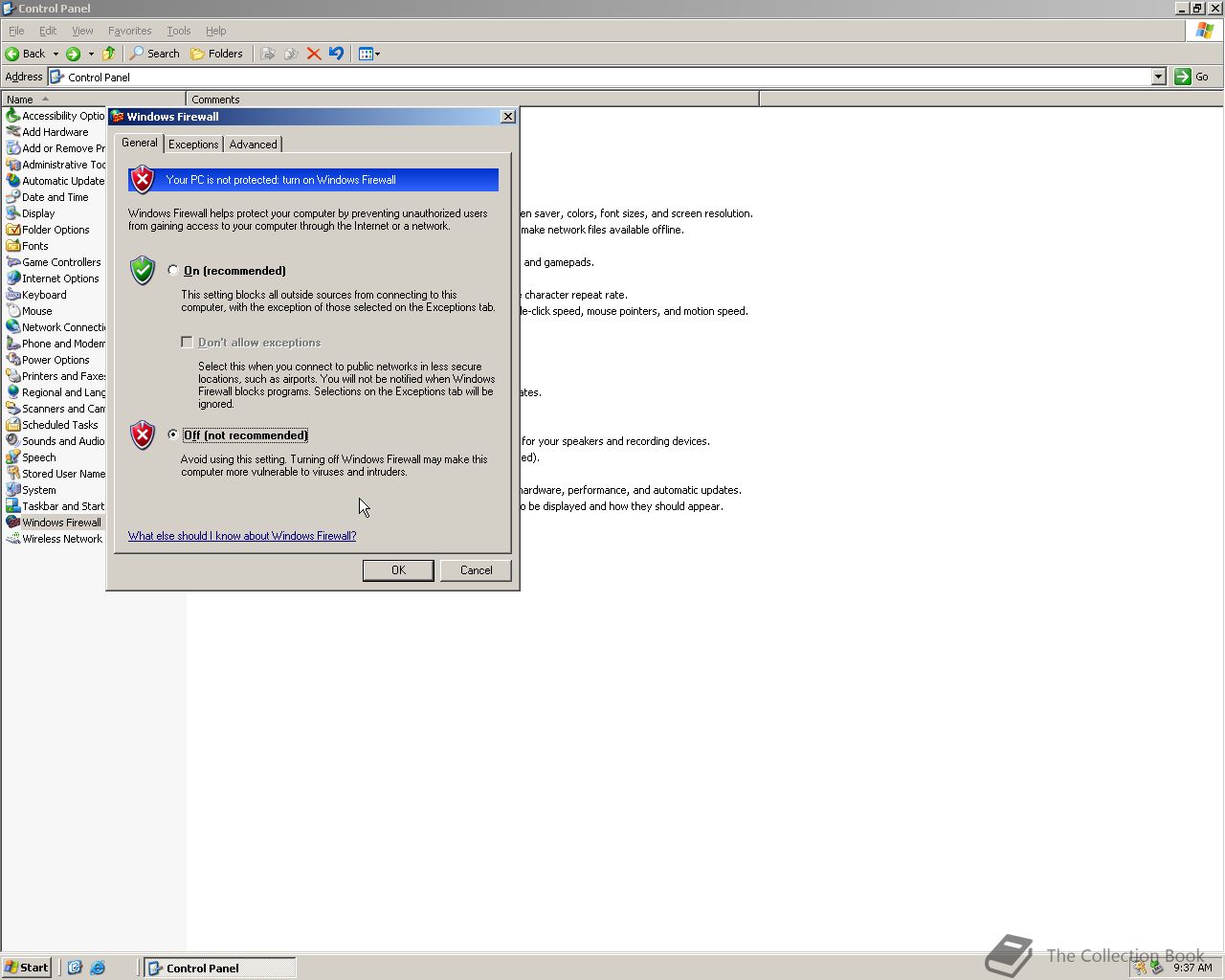1225x980 pixels.
Task: Open the Help menu
Action: [x=216, y=31]
